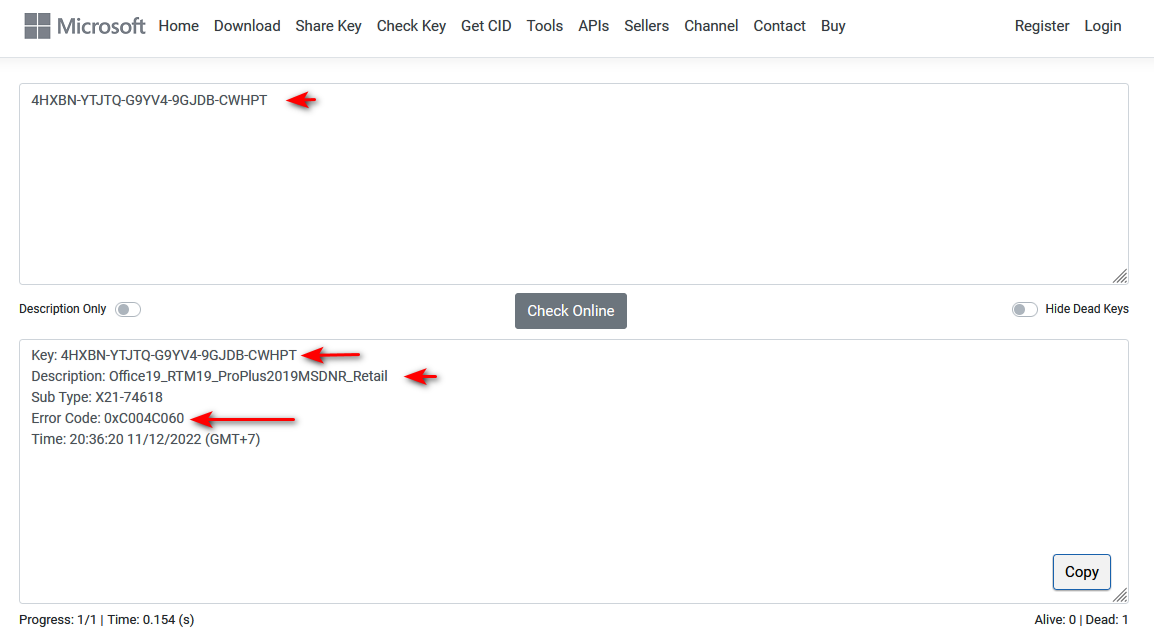Open the Contact page

coord(779,26)
